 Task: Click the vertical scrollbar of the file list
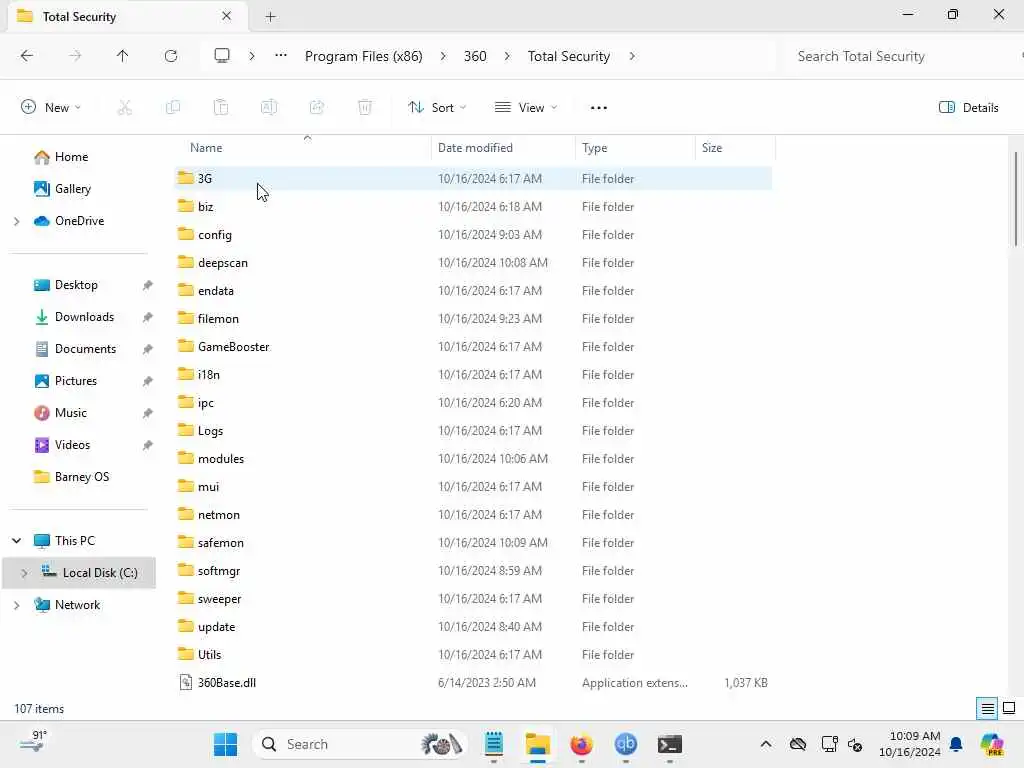point(1016,199)
